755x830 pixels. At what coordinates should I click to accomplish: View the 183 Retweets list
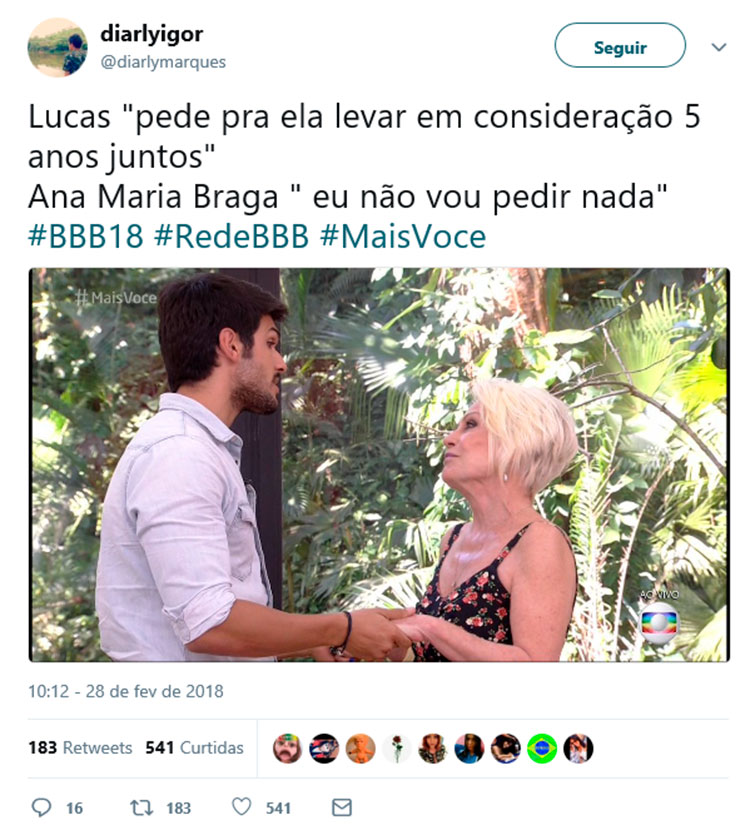coord(80,747)
